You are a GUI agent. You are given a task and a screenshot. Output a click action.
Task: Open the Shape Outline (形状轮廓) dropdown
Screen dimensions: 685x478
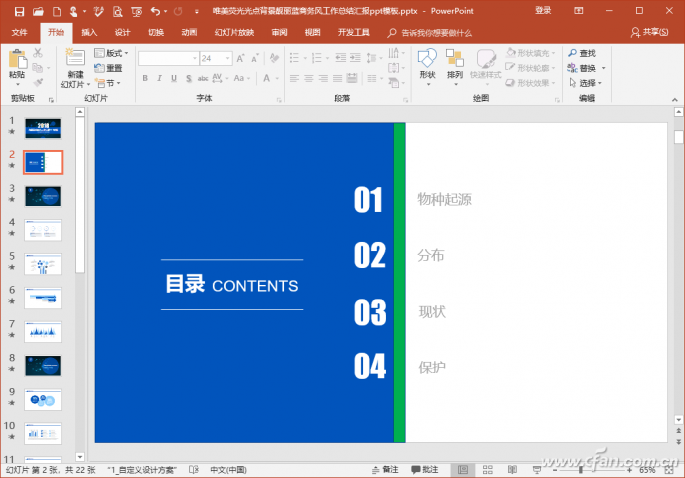click(x=531, y=68)
